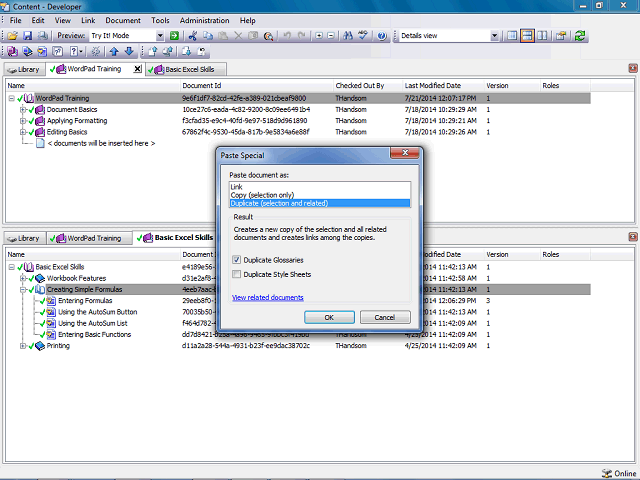Viewport: 640px width, 480px height.
Task: Switch to WordPad Training tab in lower pane
Action: point(89,238)
